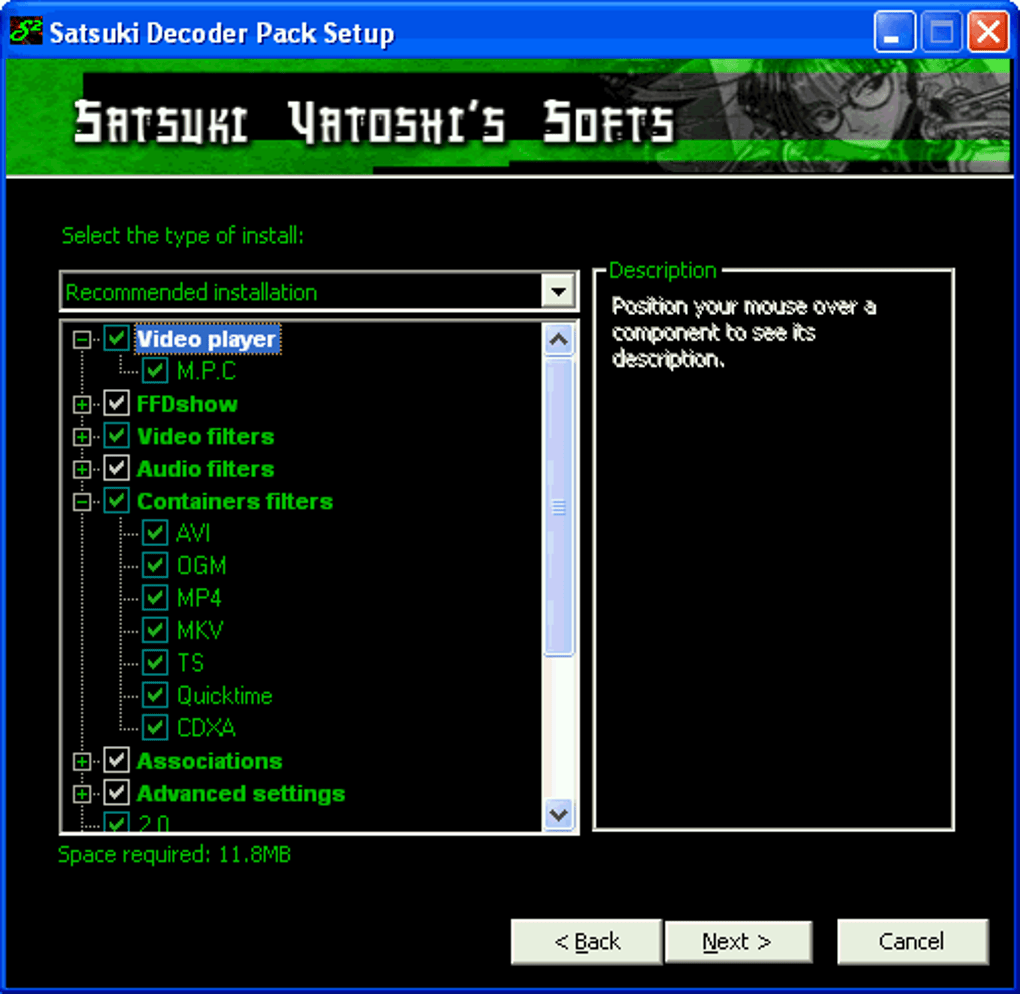Select the Containers filters label

(x=235, y=501)
